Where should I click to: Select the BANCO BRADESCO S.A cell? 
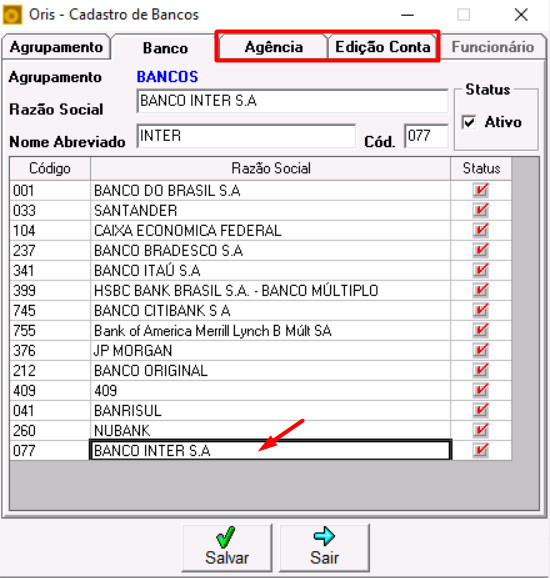point(271,251)
